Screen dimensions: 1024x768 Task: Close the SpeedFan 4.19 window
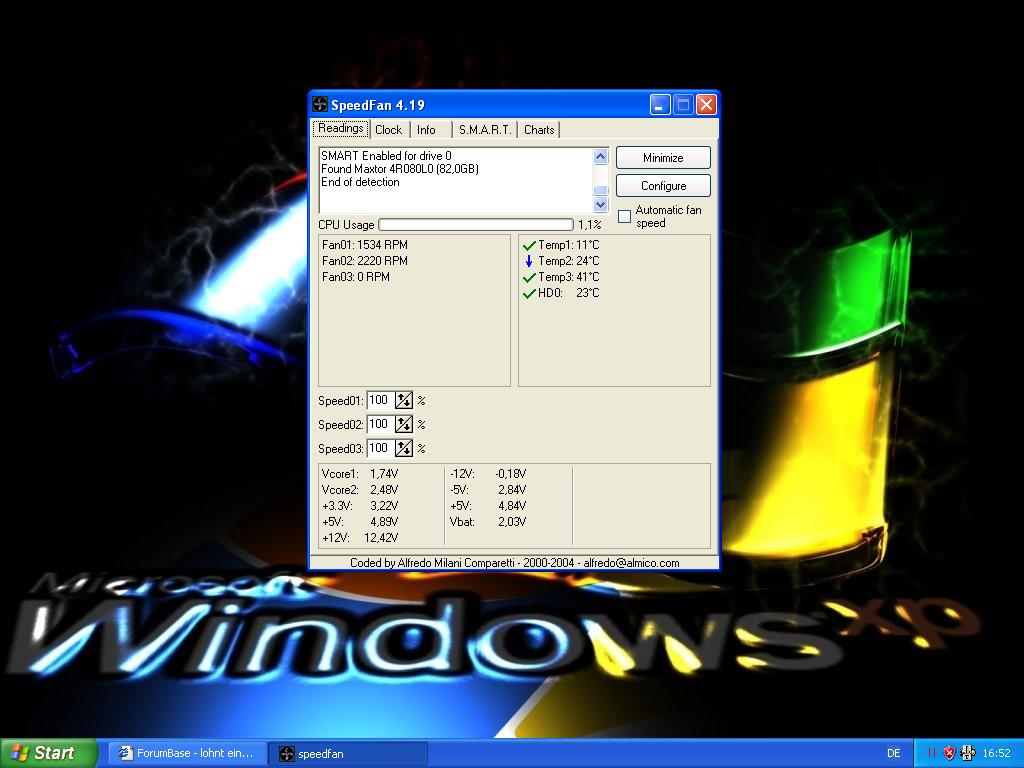706,104
